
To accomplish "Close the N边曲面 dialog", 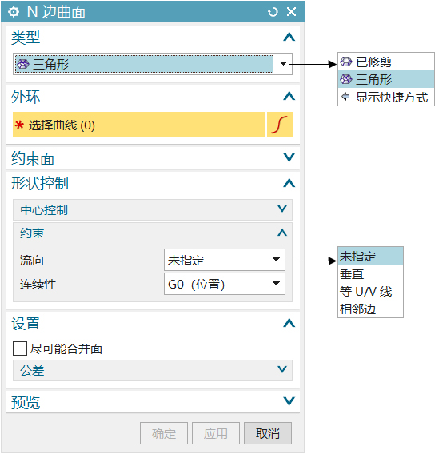I will coord(292,12).
